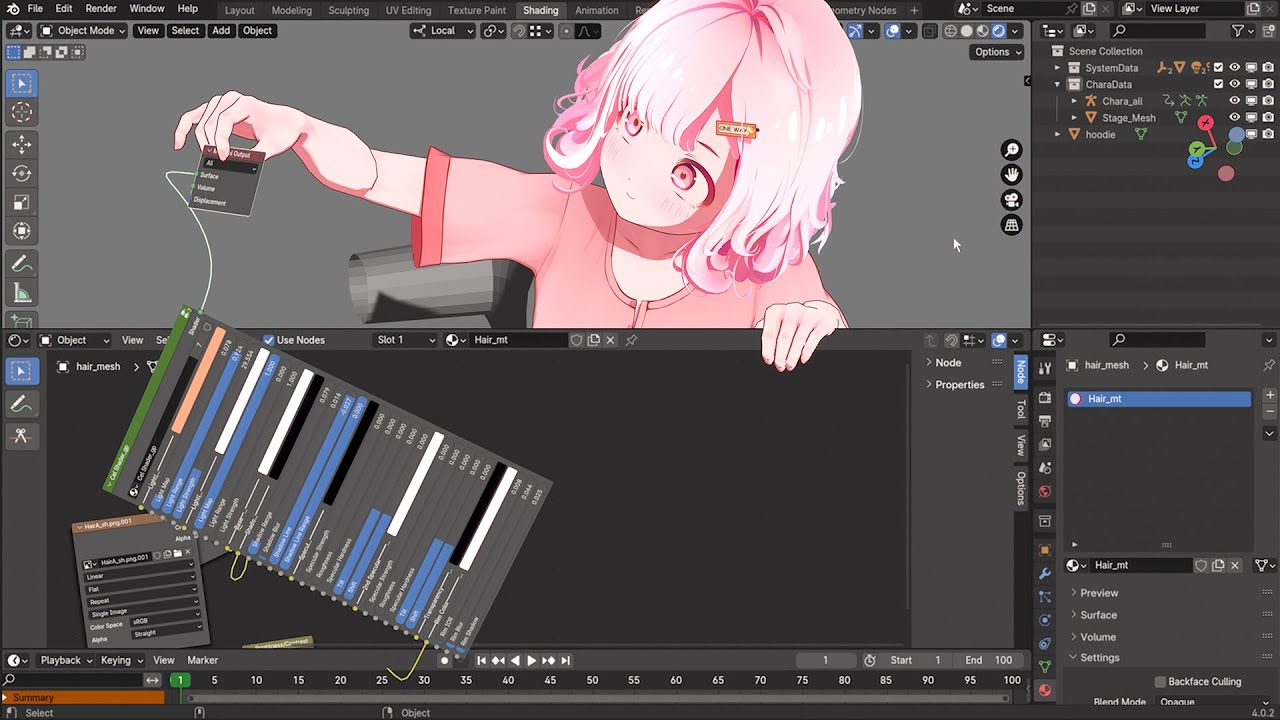Image resolution: width=1280 pixels, height=720 pixels.
Task: Click the Blender logo menu icon
Action: point(13,9)
